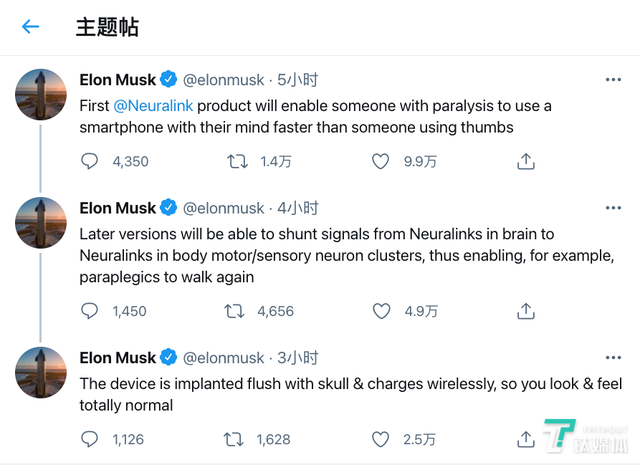Share the tweet about later versions
Image resolution: width=640 pixels, height=465 pixels.
[x=526, y=311]
